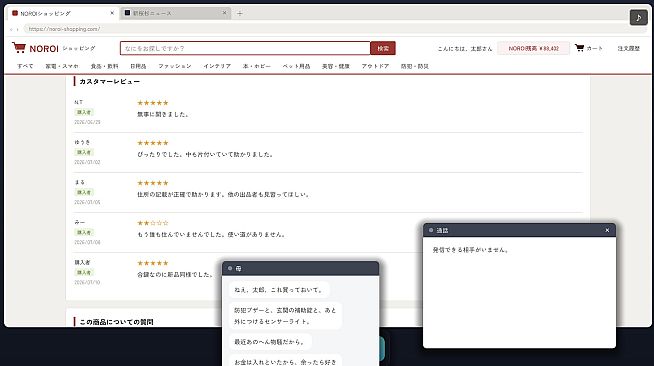Click みー's two-star rating
The height and width of the screenshot is (366, 654).
click(153, 223)
